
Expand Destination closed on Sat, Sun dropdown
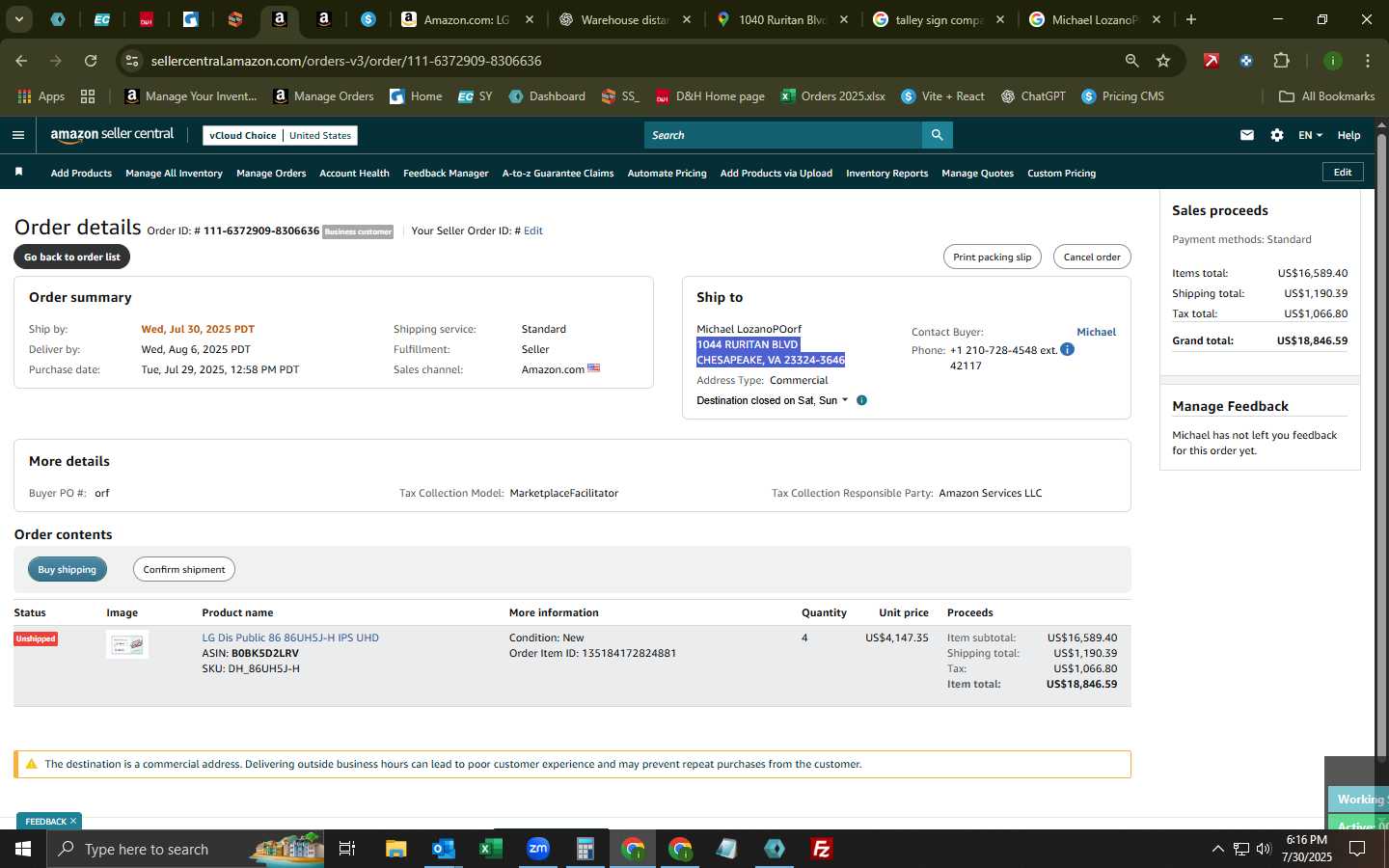tap(773, 400)
